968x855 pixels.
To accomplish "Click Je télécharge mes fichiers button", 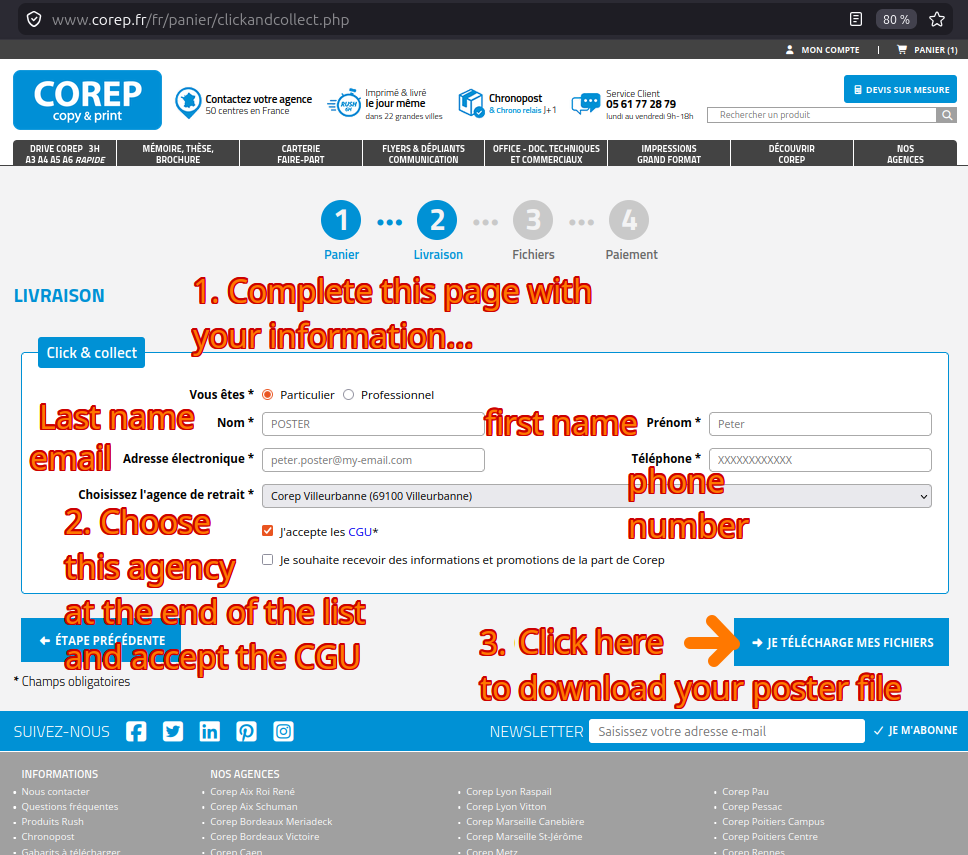I will tap(841, 642).
